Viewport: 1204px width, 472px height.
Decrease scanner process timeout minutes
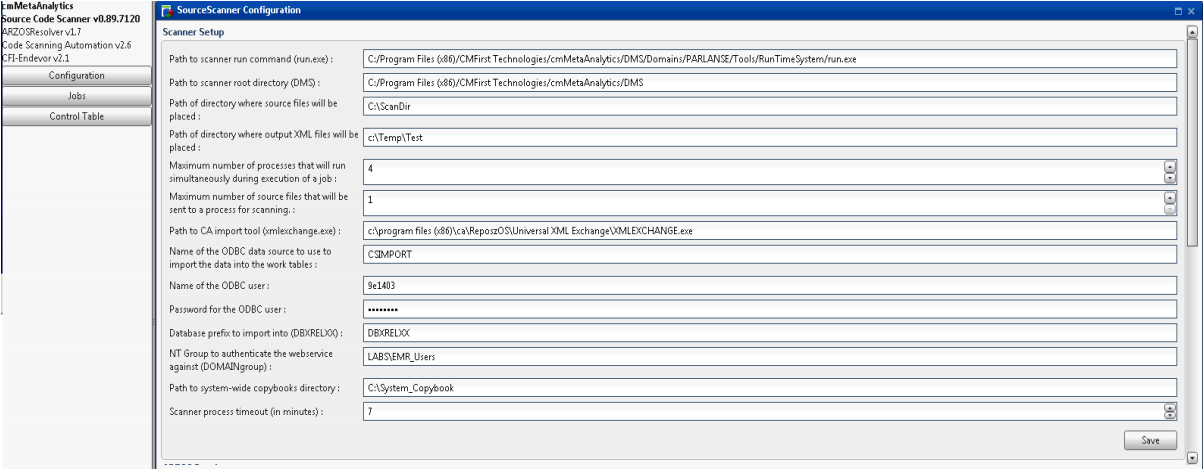click(x=1169, y=414)
